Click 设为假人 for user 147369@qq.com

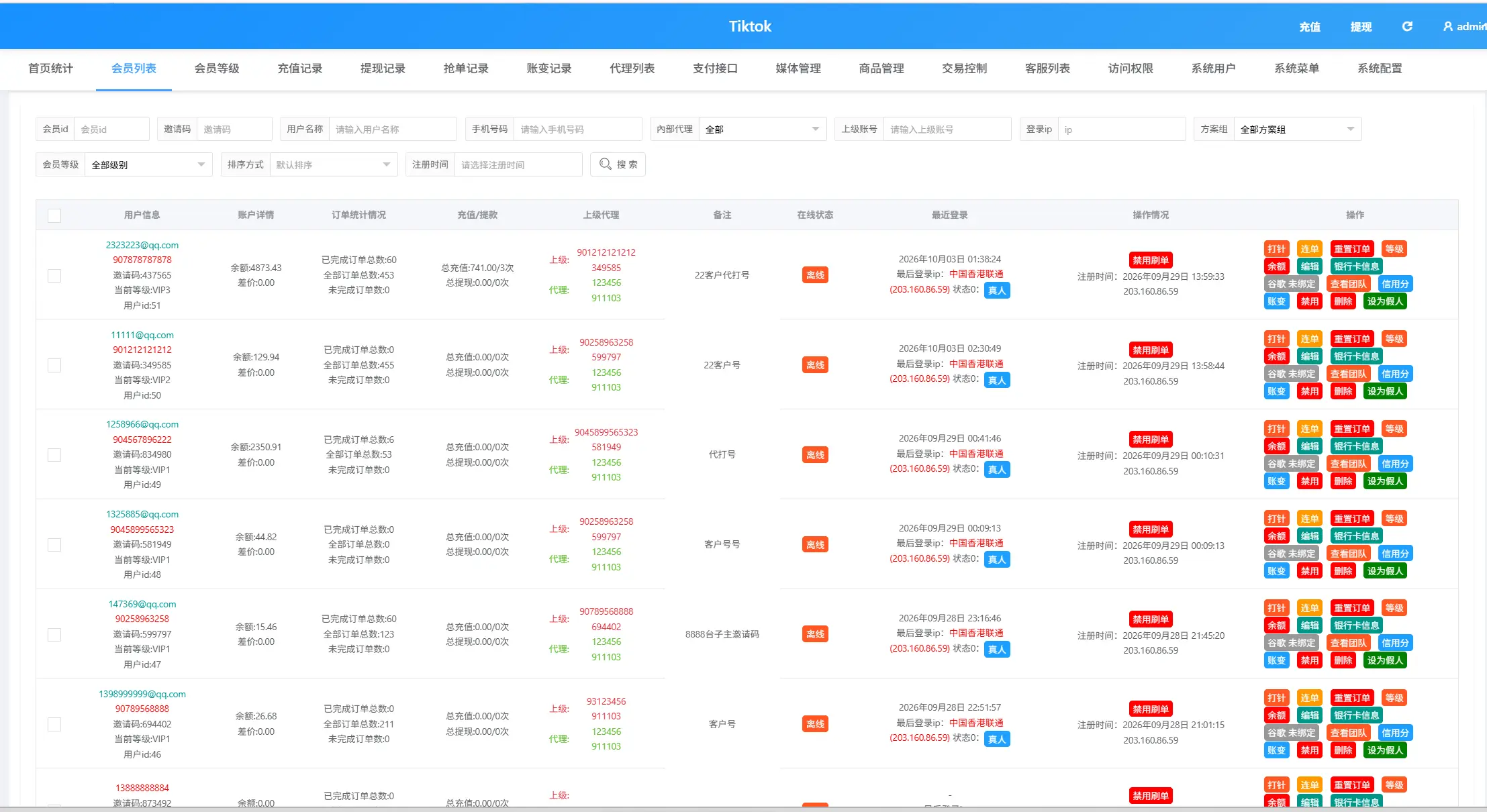point(1385,660)
